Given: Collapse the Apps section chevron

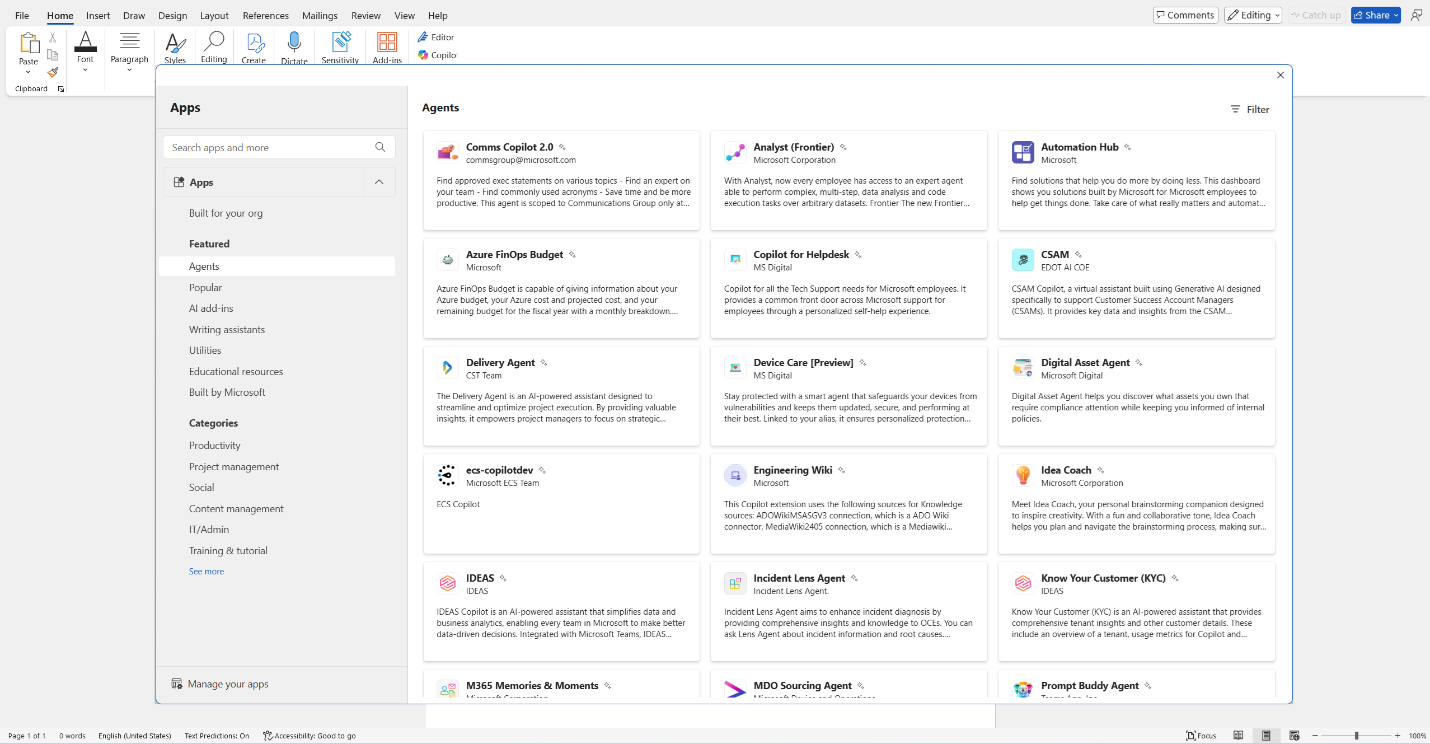Looking at the screenshot, I should tap(379, 182).
